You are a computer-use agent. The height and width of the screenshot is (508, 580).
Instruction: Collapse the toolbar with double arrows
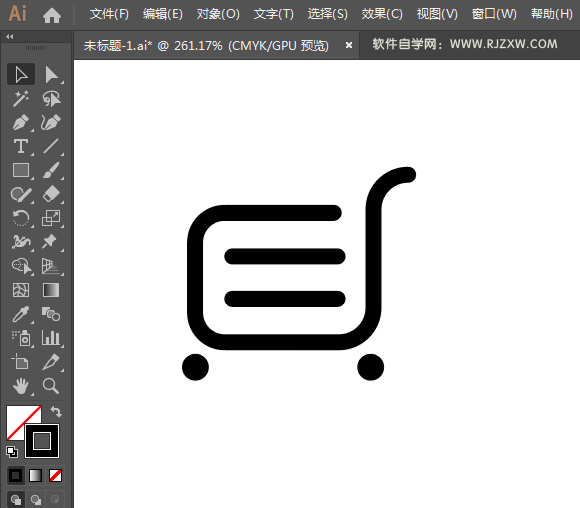(10, 37)
